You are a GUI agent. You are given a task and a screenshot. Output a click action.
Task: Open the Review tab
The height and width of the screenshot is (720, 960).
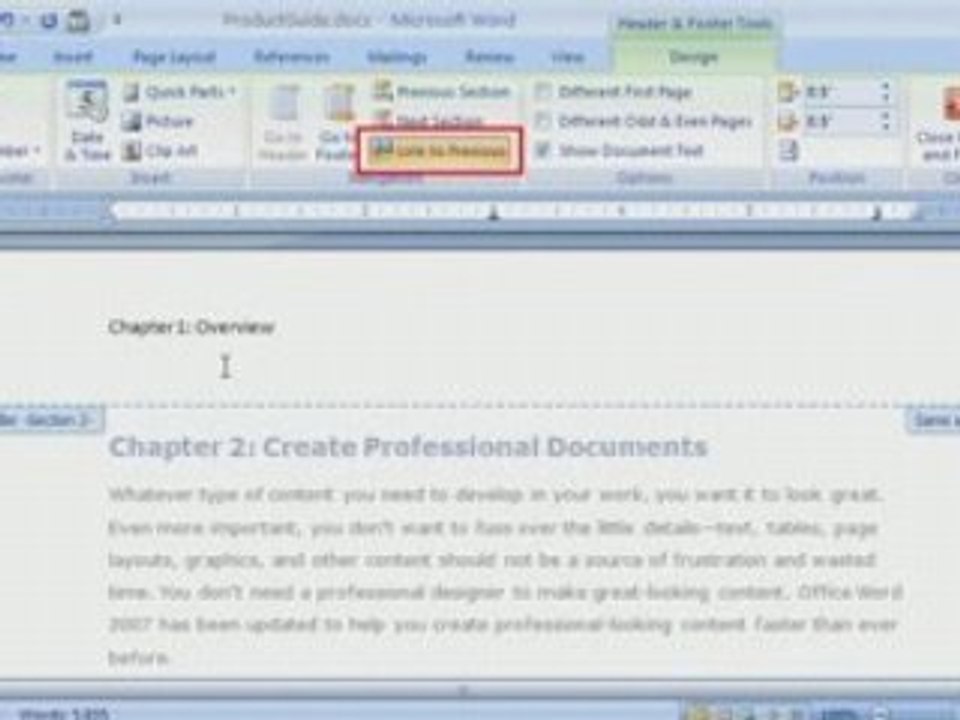pyautogui.click(x=489, y=58)
